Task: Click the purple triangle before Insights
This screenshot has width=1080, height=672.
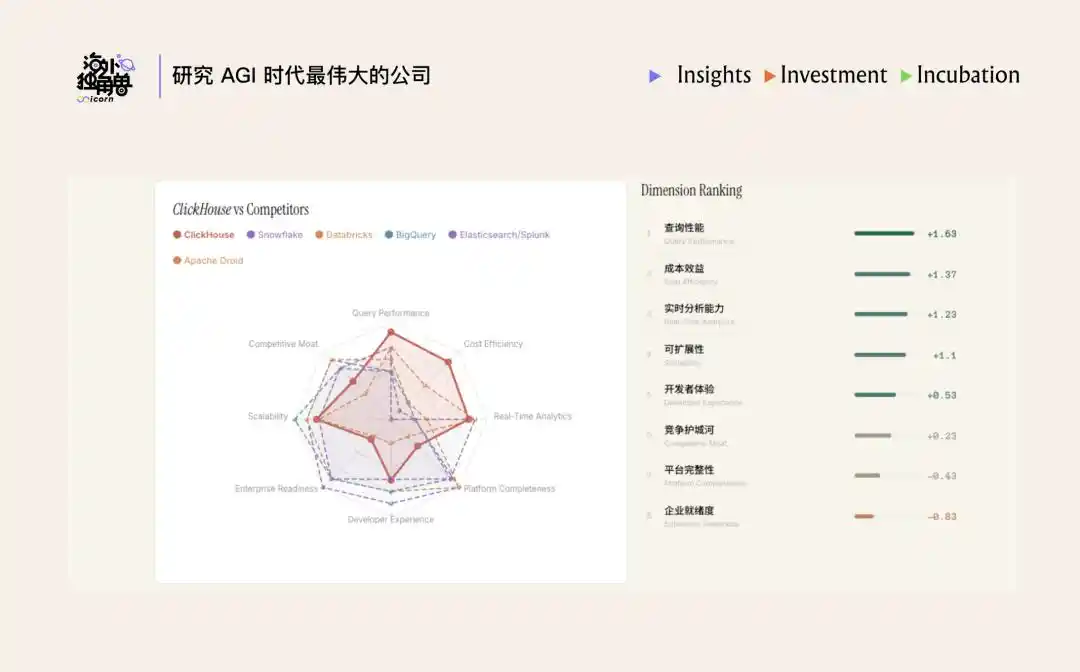Action: (x=655, y=76)
